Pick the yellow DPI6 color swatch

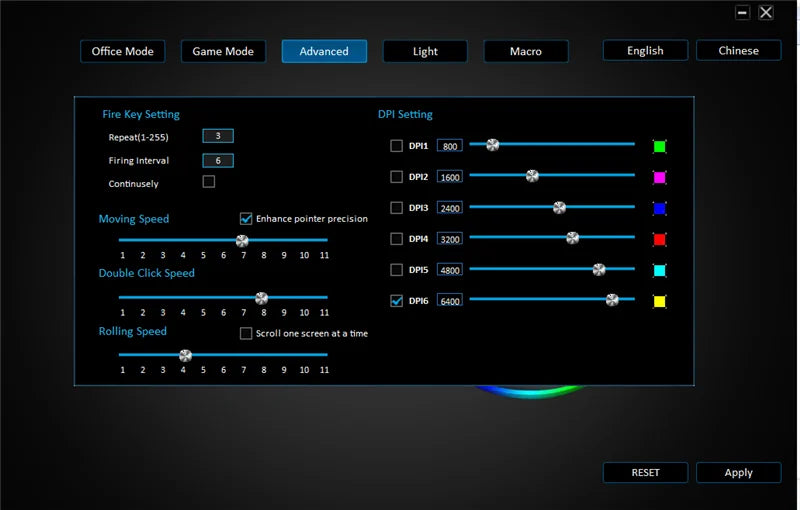tap(659, 301)
